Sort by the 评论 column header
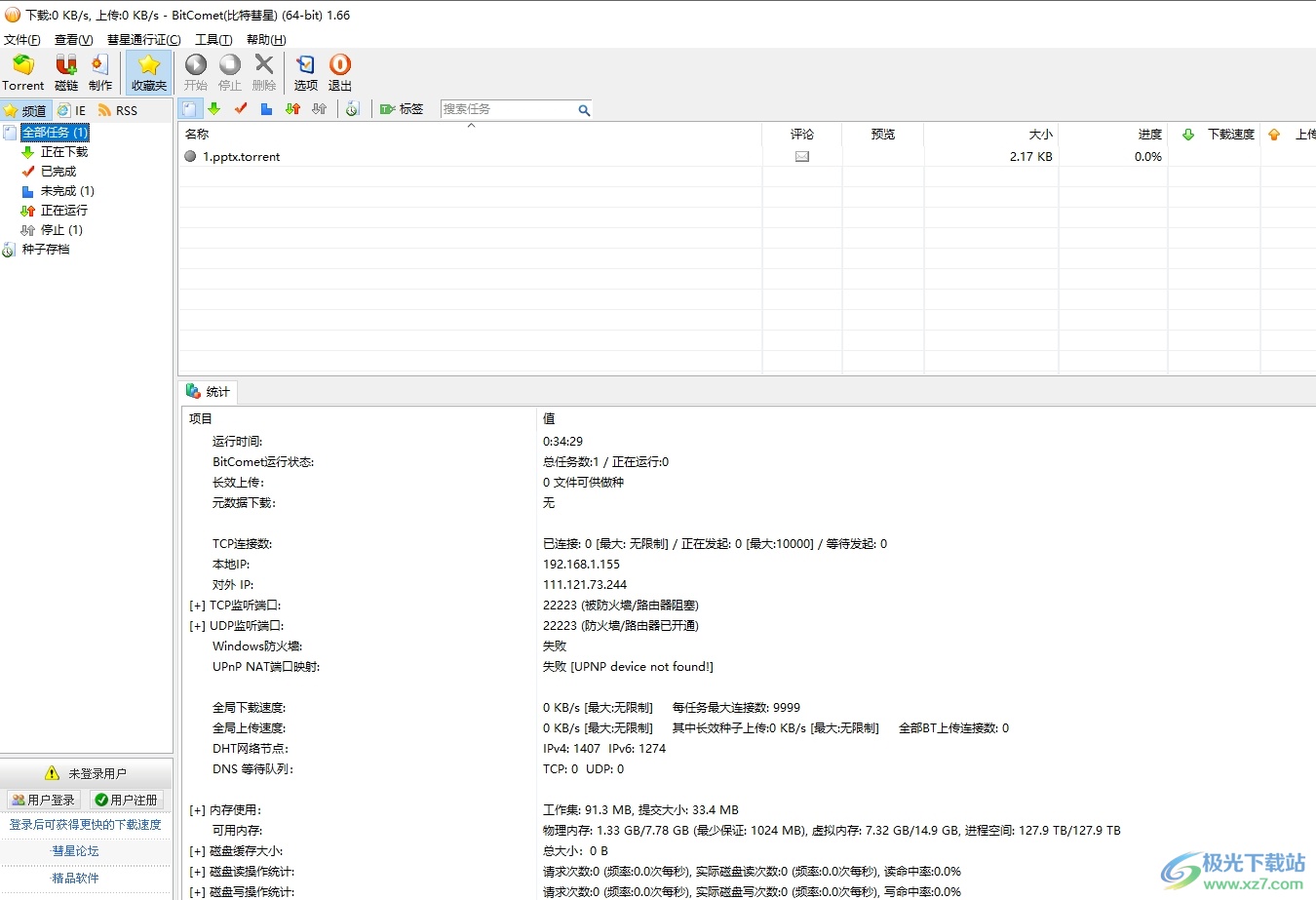 tap(802, 135)
